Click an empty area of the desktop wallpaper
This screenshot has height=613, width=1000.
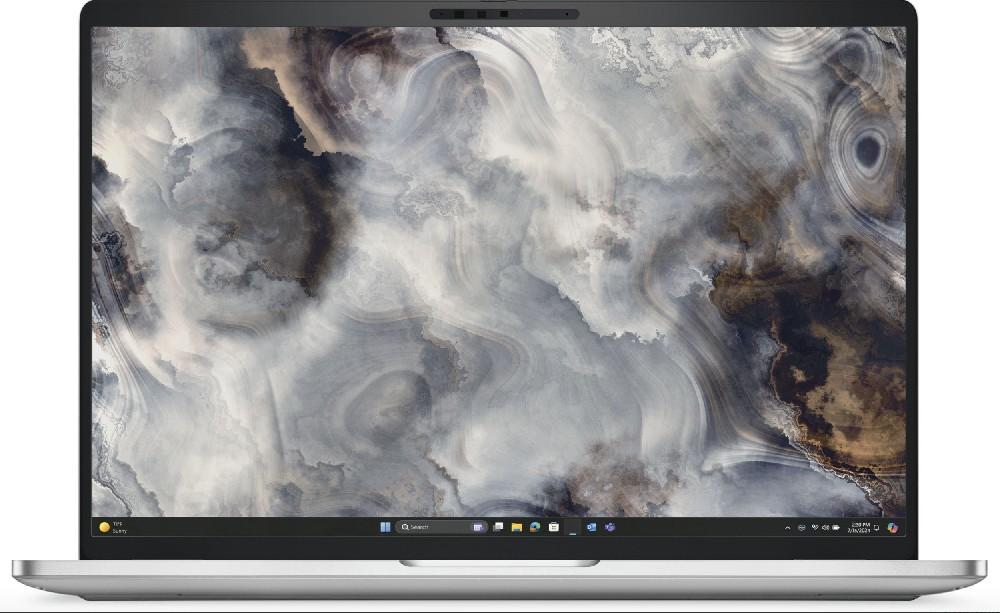click(x=500, y=250)
